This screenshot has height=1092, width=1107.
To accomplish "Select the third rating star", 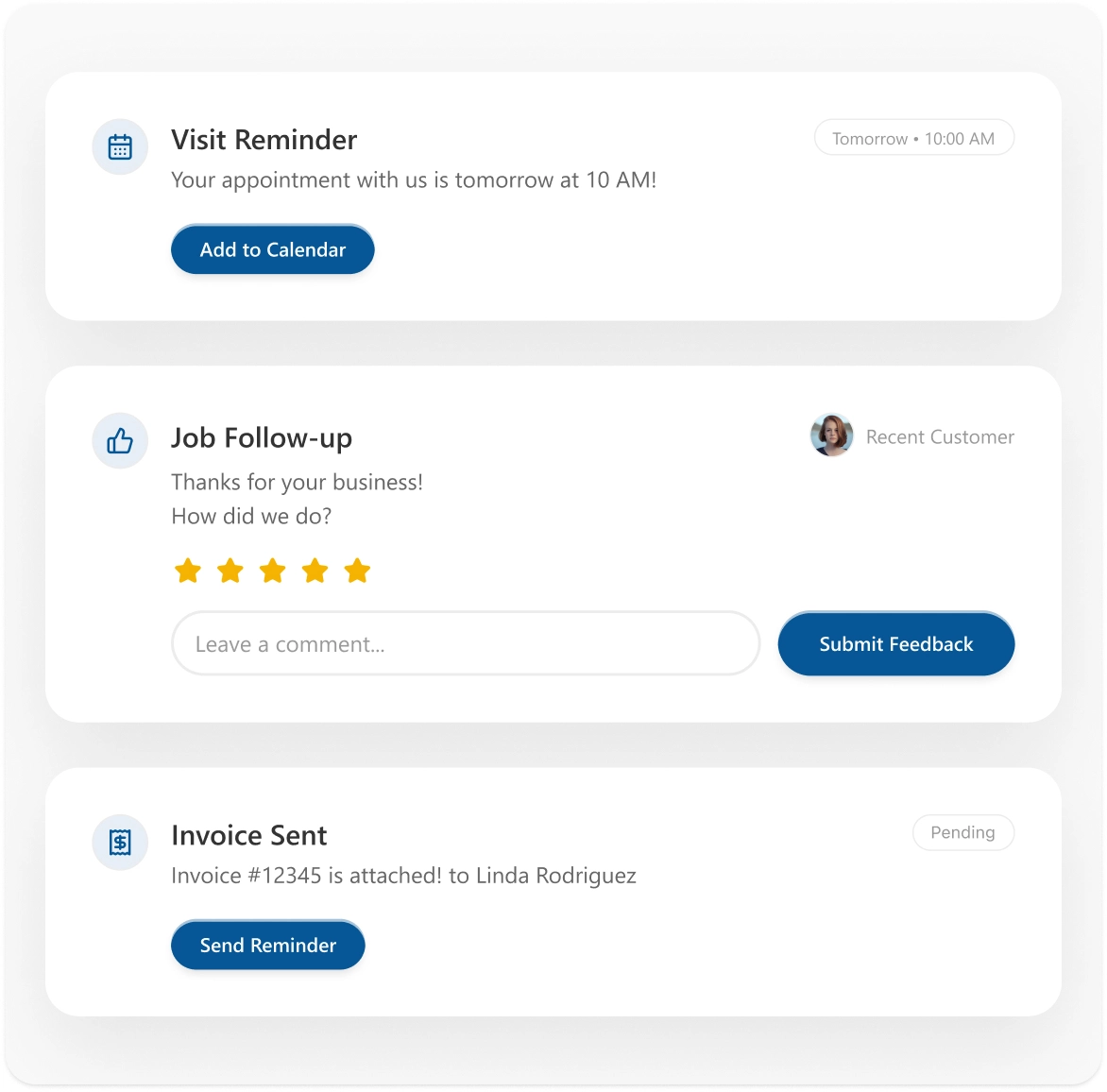I will pyautogui.click(x=273, y=571).
